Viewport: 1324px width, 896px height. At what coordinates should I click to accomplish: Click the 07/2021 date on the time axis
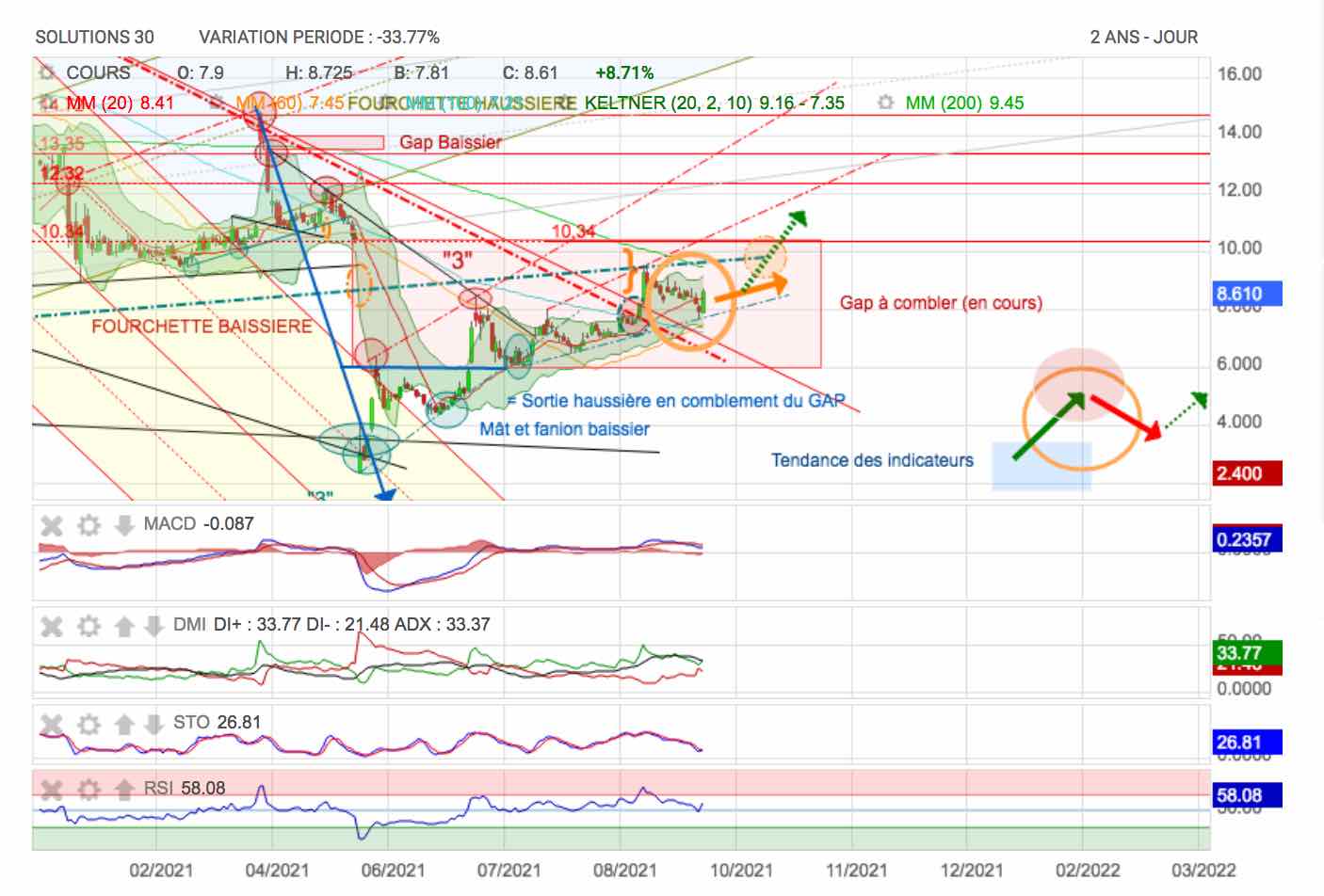click(509, 871)
